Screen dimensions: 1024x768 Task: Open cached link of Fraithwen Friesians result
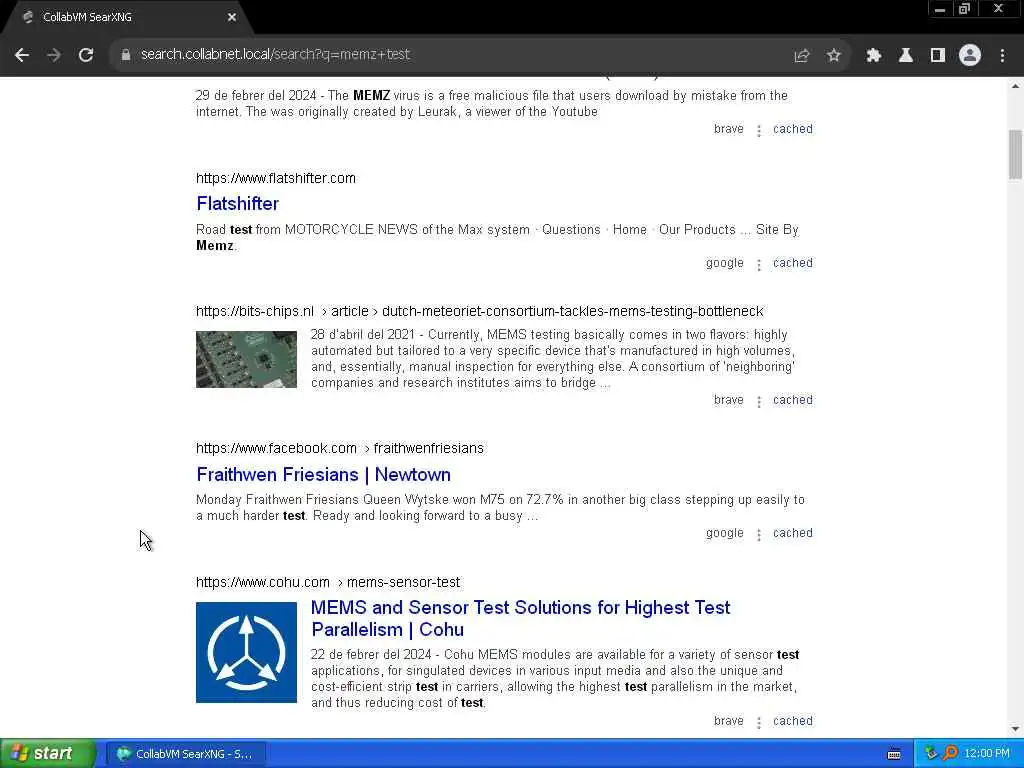793,533
